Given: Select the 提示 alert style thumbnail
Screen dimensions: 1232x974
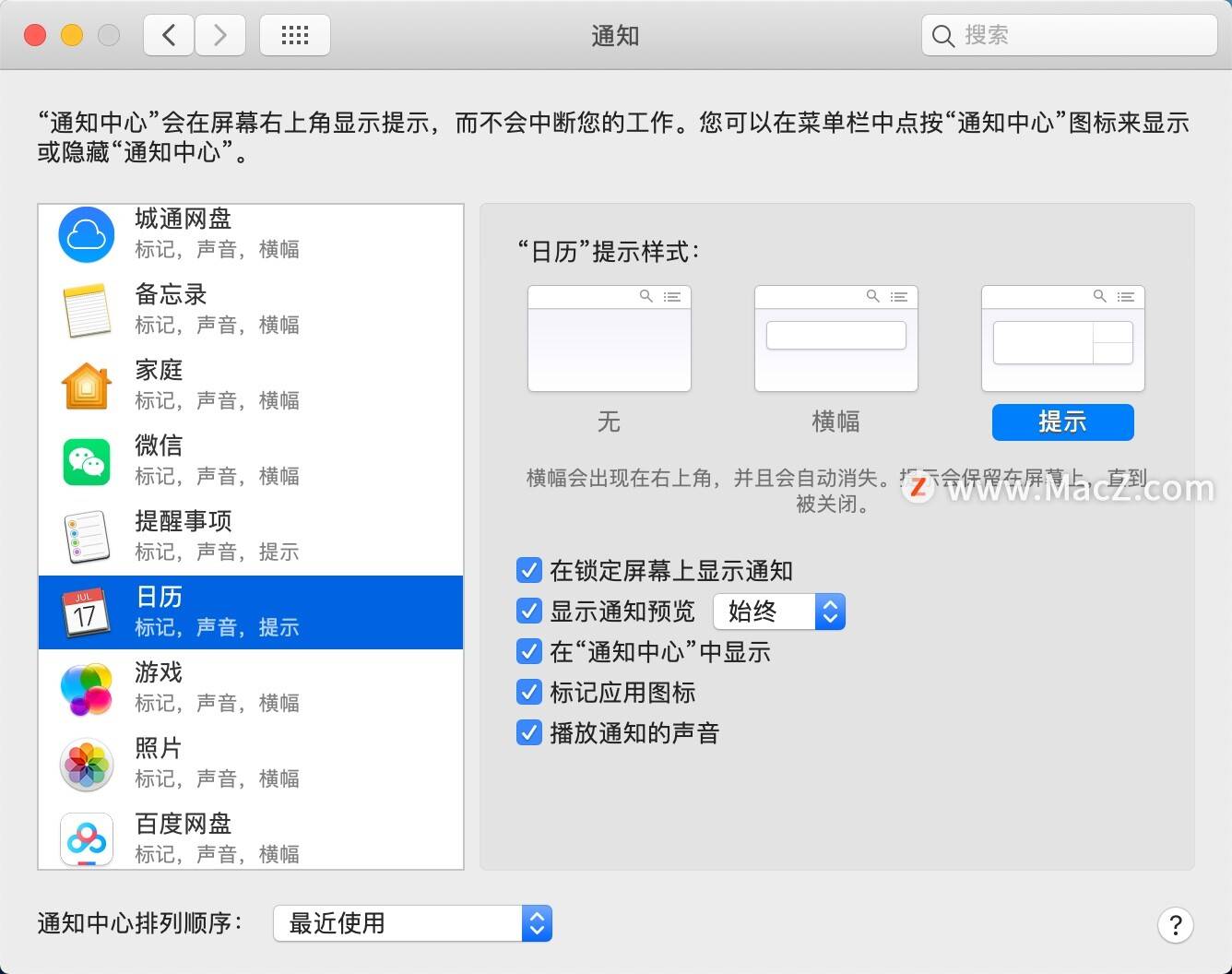Looking at the screenshot, I should pyautogui.click(x=1063, y=339).
